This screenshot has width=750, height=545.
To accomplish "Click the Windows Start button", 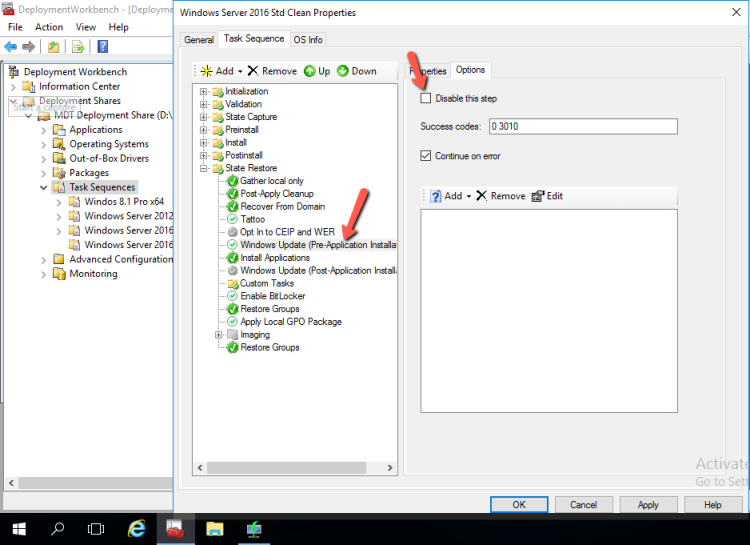I will coord(18,528).
